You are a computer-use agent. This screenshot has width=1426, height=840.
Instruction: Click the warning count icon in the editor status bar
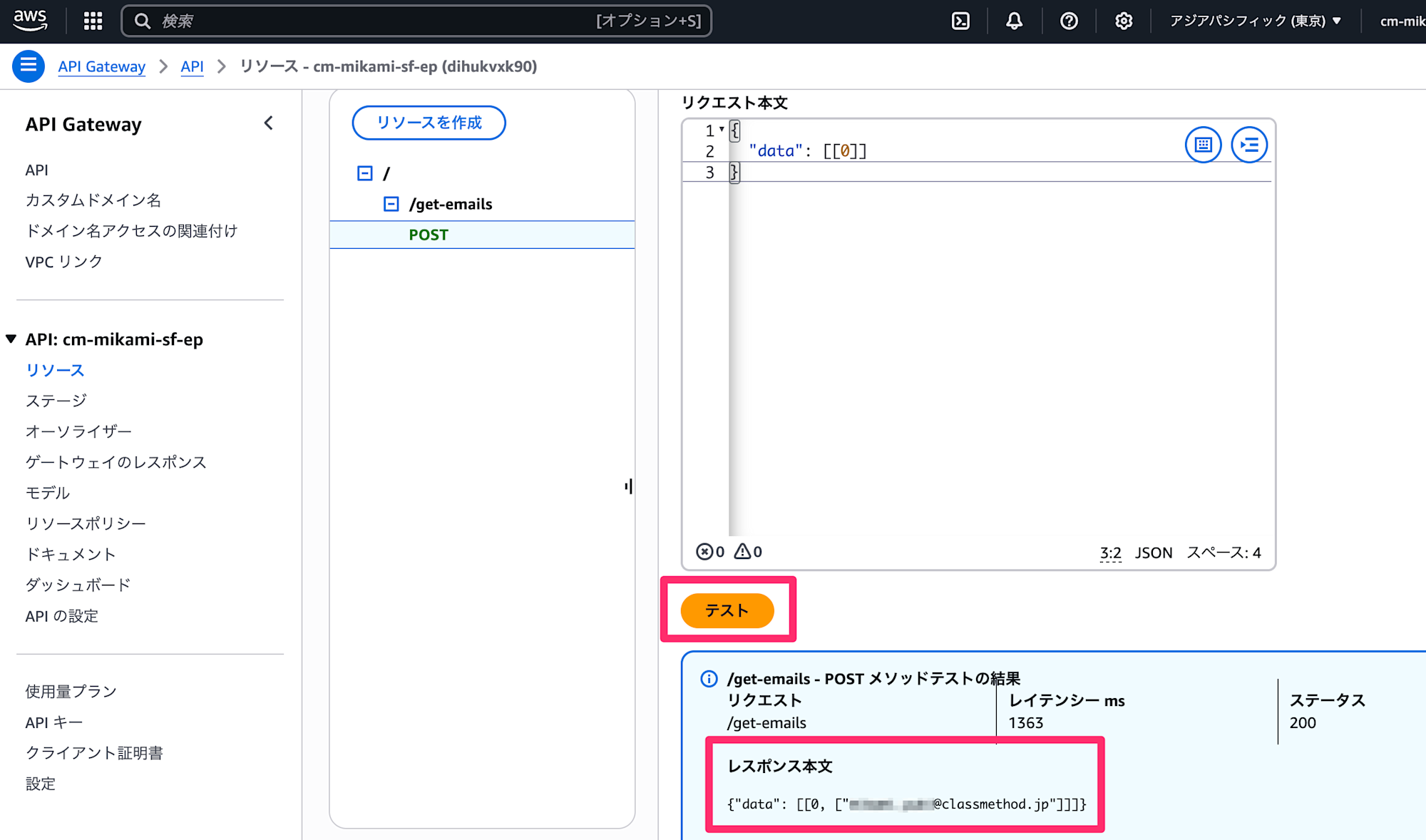pos(742,551)
